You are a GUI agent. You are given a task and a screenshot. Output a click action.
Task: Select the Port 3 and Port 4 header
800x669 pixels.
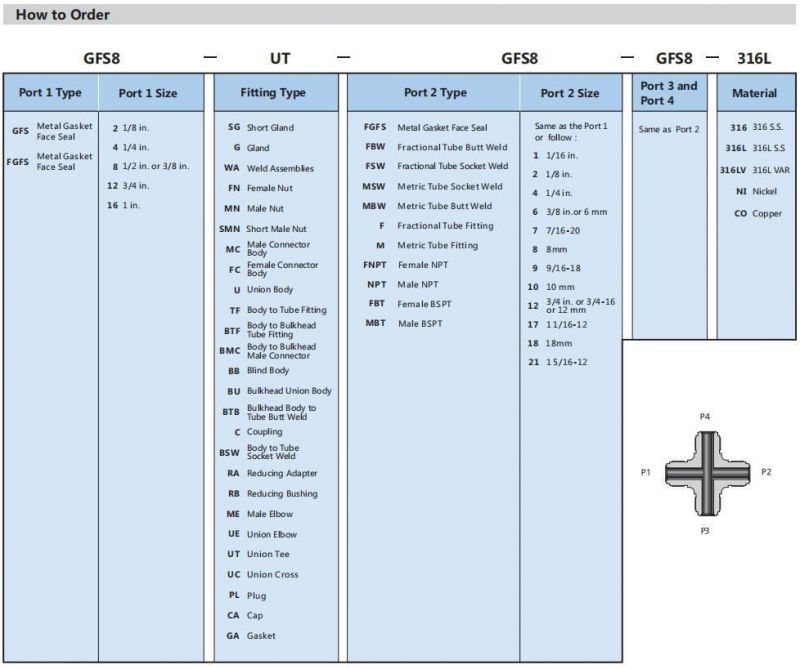670,93
